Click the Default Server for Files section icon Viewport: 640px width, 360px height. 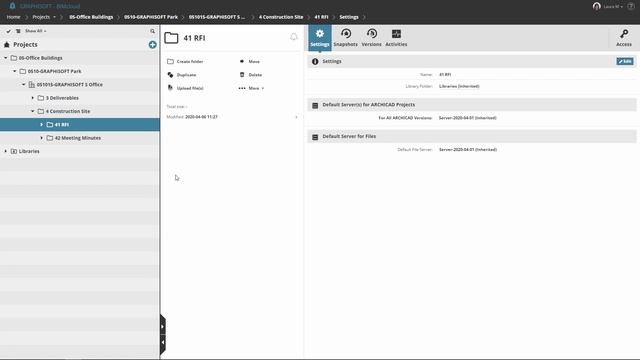tap(315, 137)
